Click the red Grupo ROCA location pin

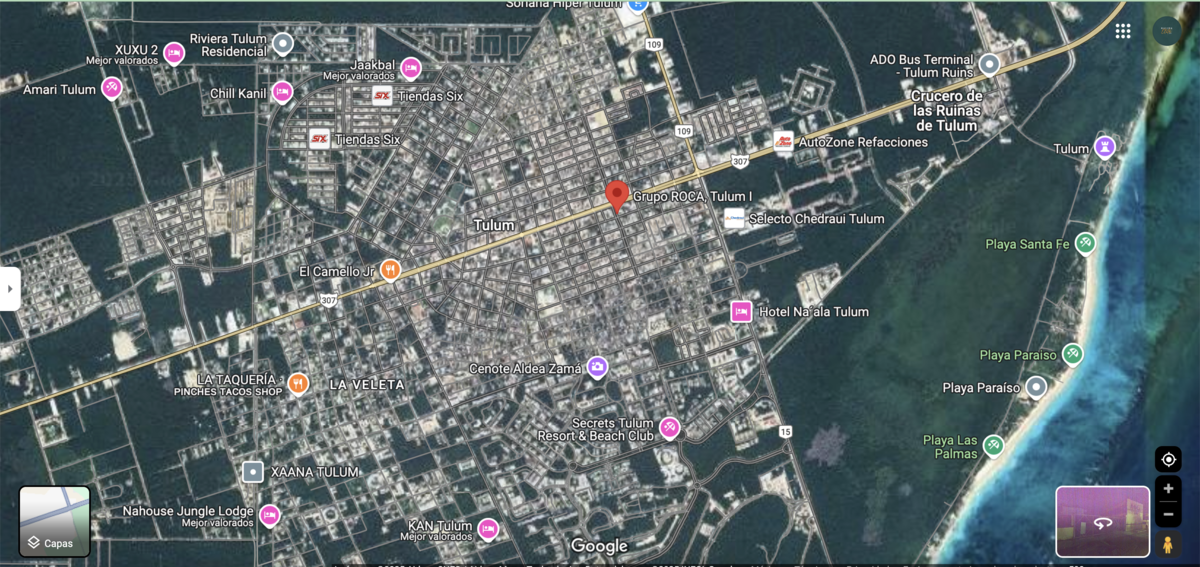point(617,194)
